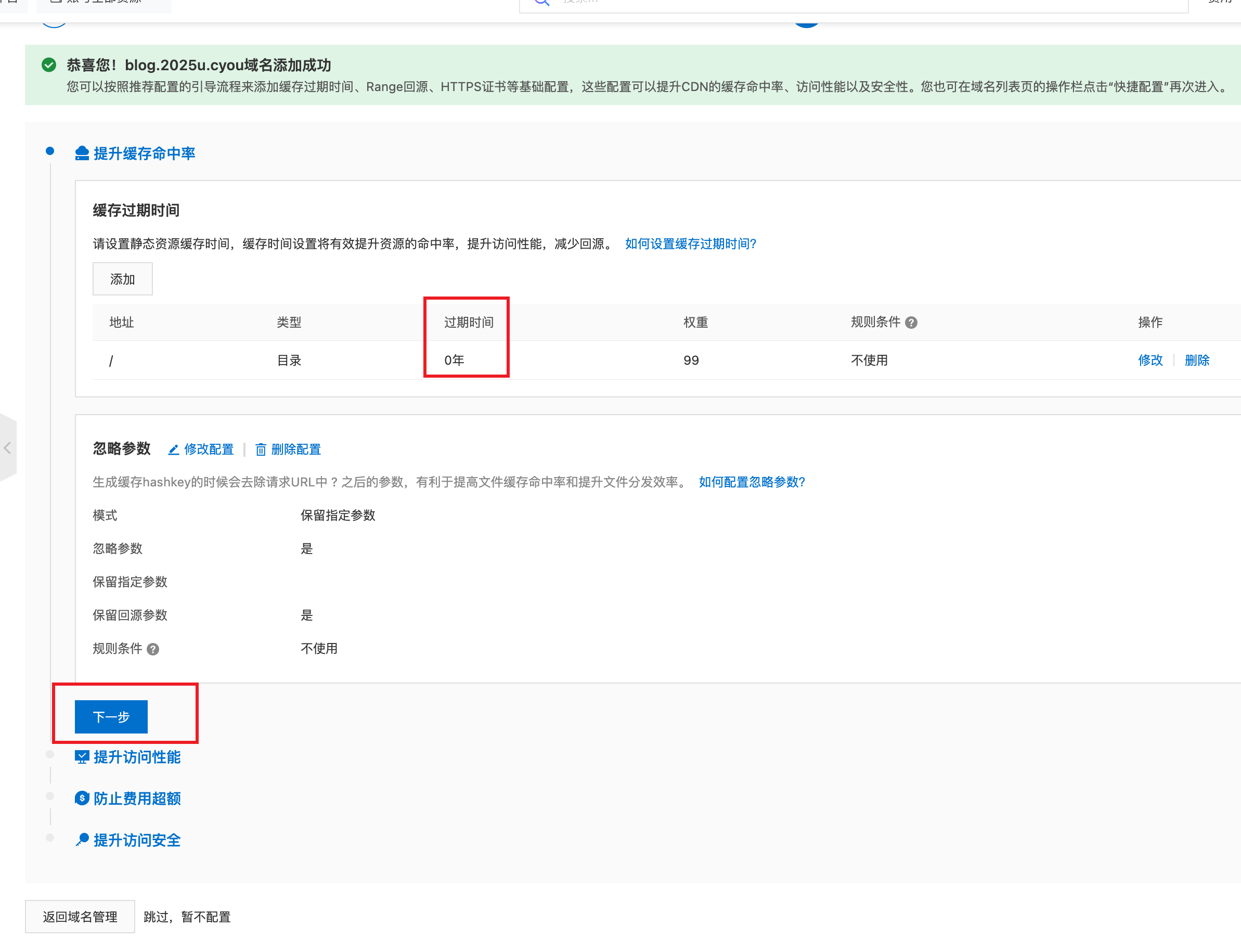
Task: Click the pencil icon for 修改配置
Action: (173, 449)
